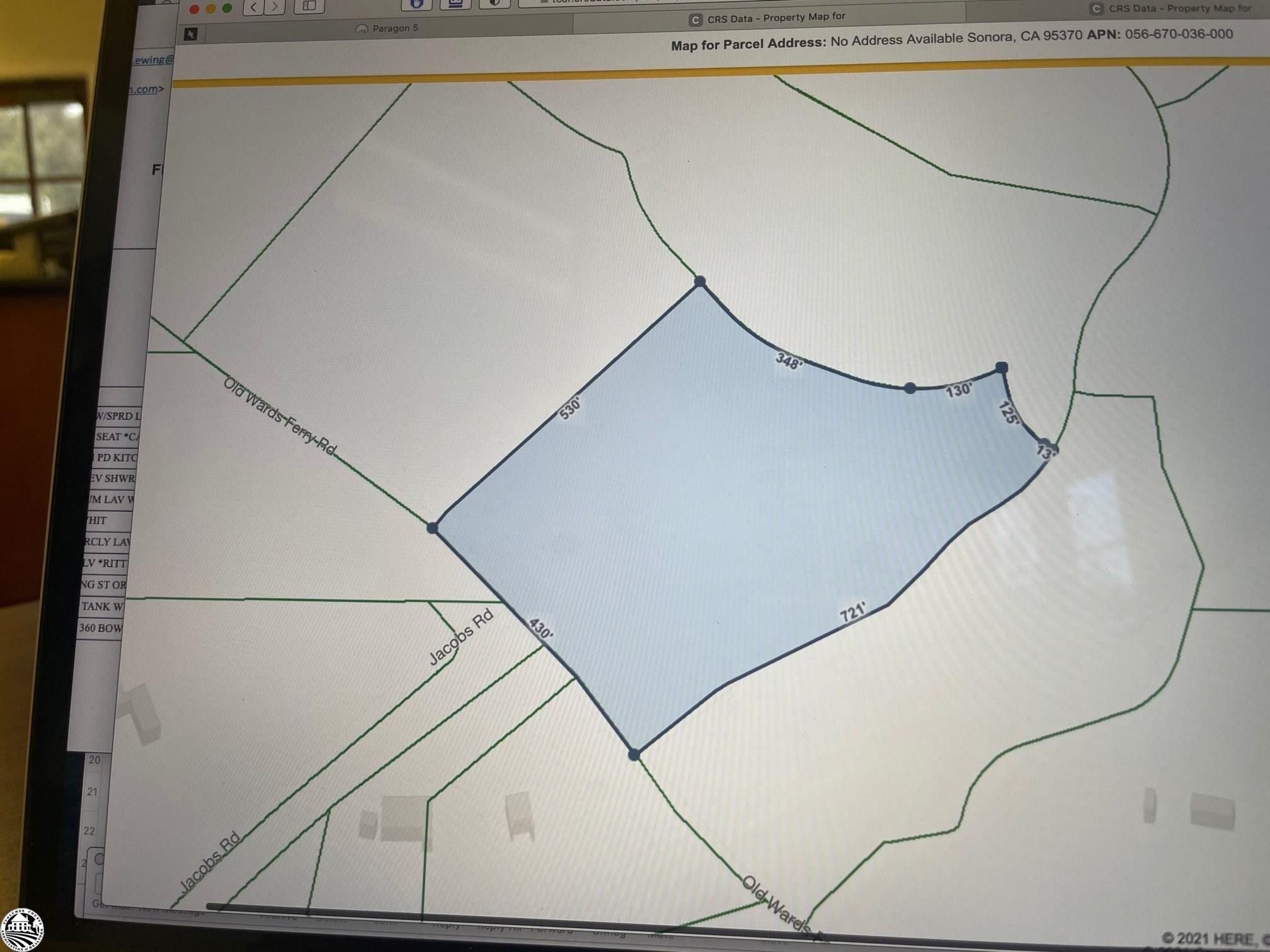Image resolution: width=1270 pixels, height=952 pixels.
Task: Open the pinned tab with the dark icon
Action: (190, 34)
